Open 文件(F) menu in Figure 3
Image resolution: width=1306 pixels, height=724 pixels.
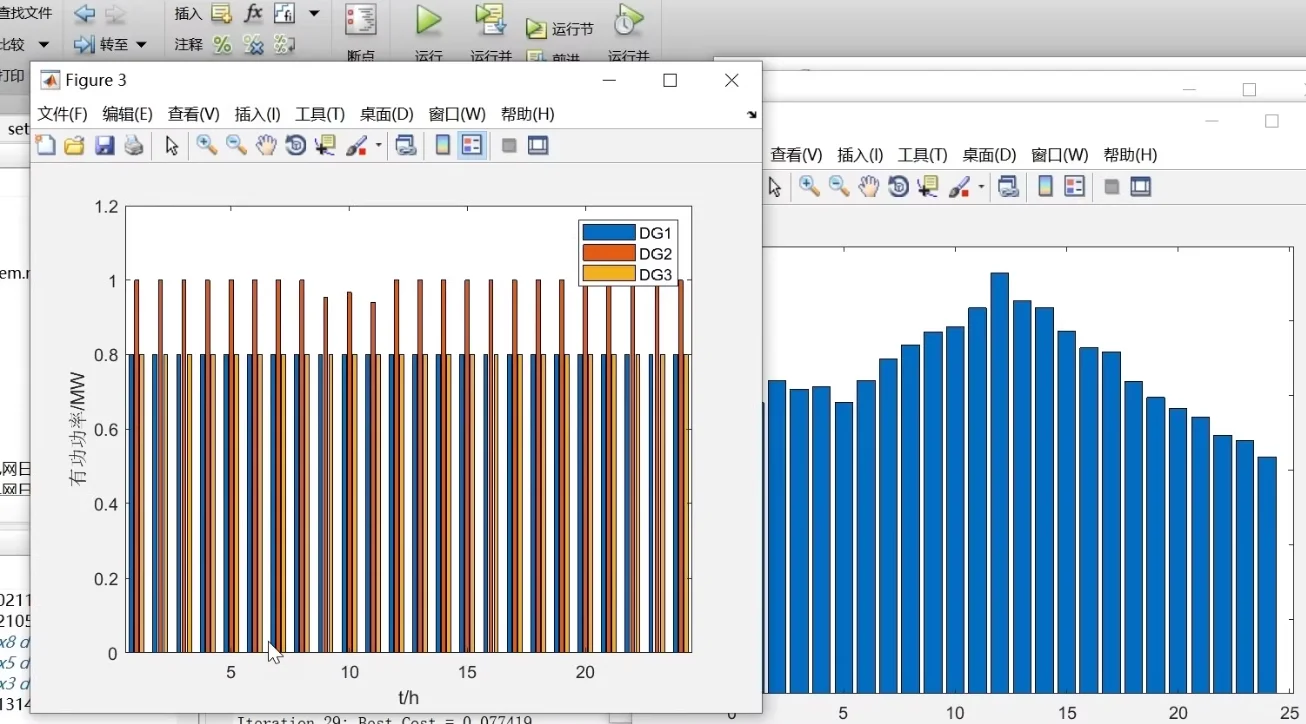click(63, 114)
